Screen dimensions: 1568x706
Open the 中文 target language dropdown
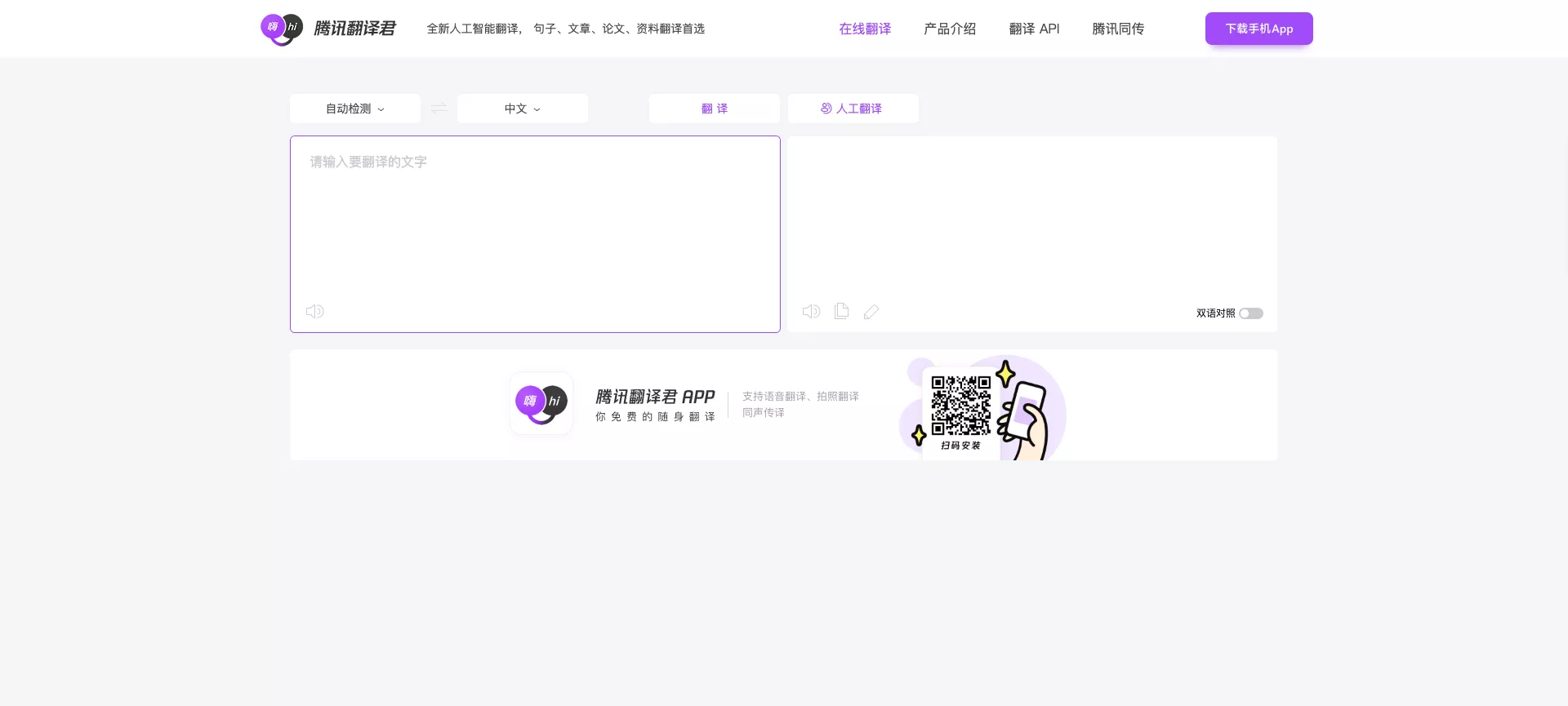(522, 109)
